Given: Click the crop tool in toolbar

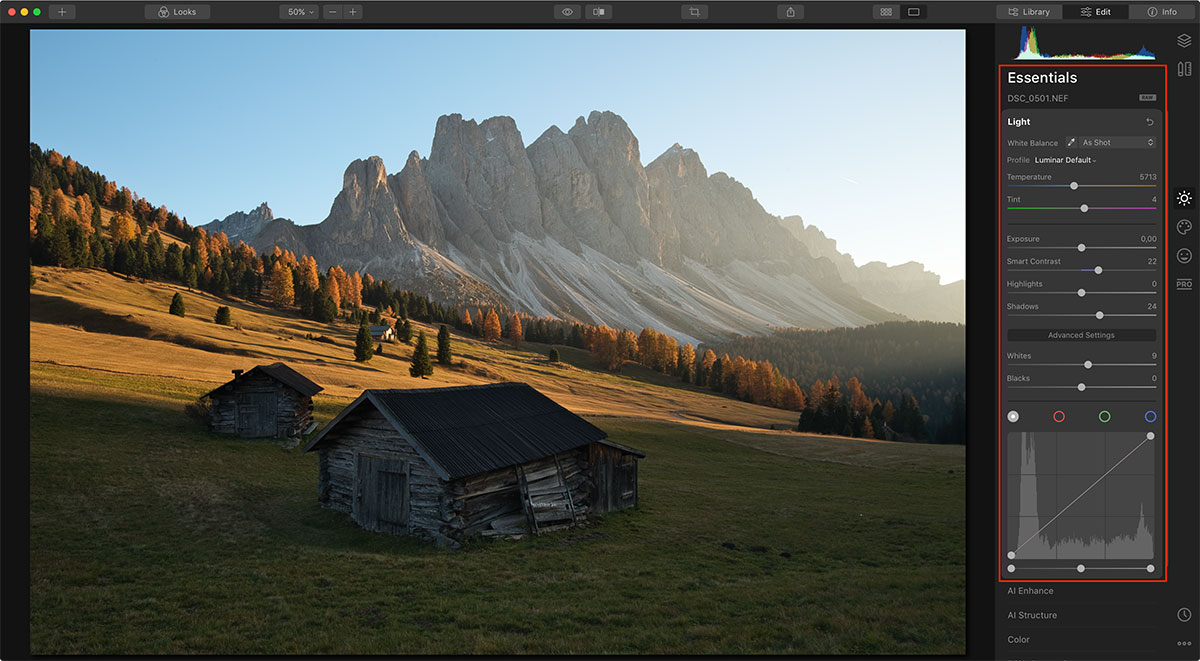Looking at the screenshot, I should pyautogui.click(x=694, y=12).
